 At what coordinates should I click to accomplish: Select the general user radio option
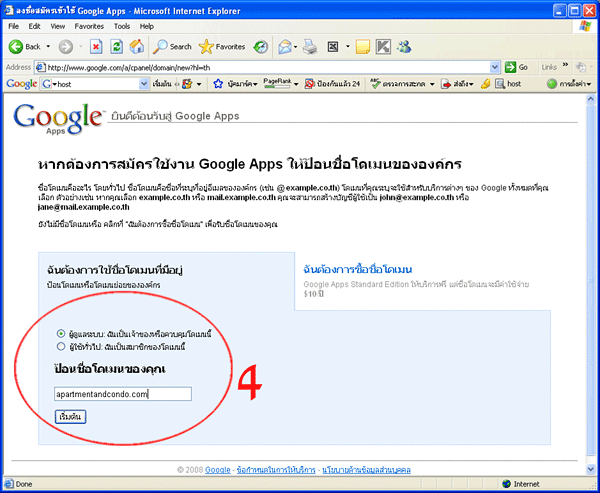pos(60,346)
